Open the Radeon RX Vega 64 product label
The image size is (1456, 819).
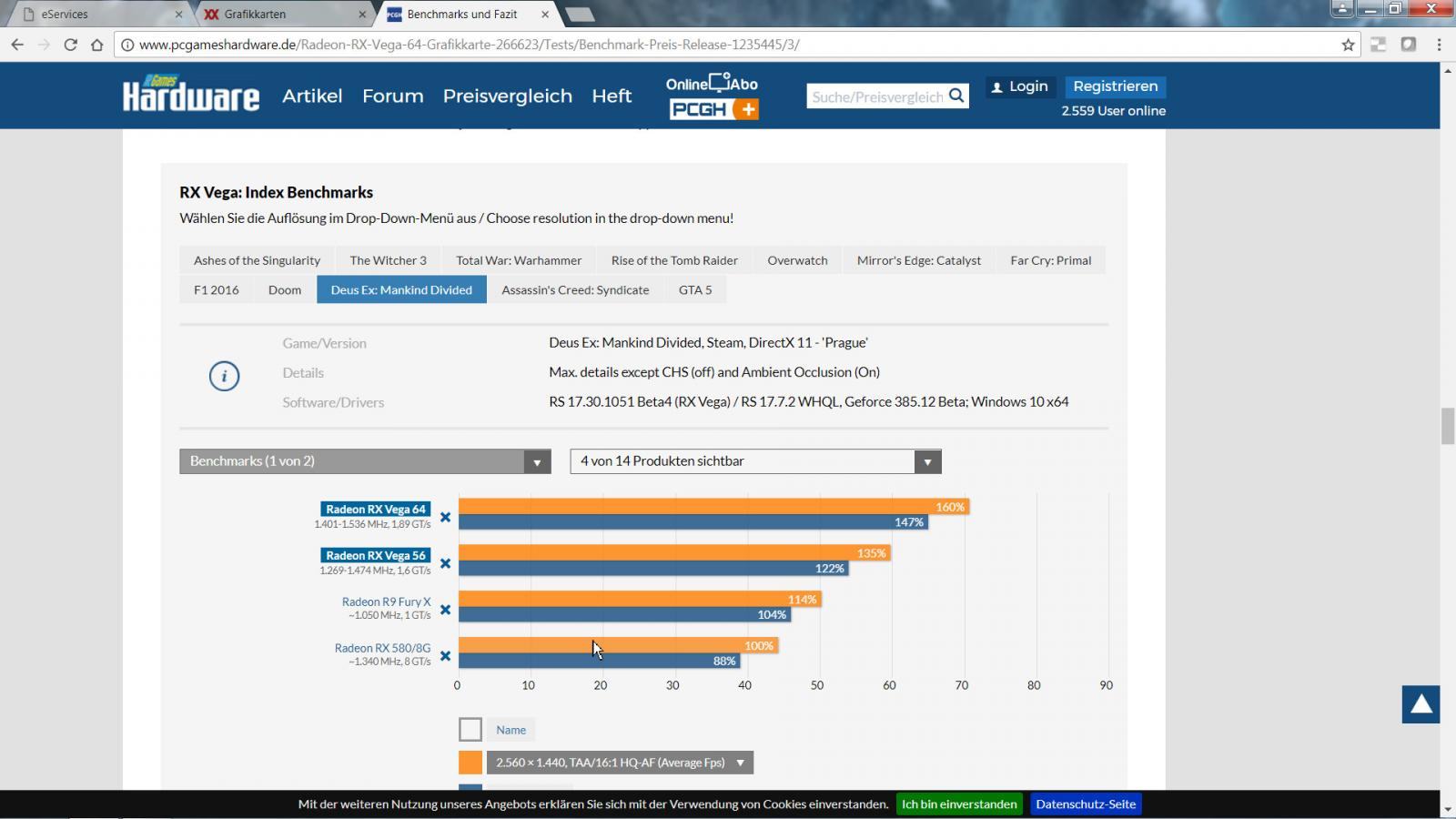[376, 510]
